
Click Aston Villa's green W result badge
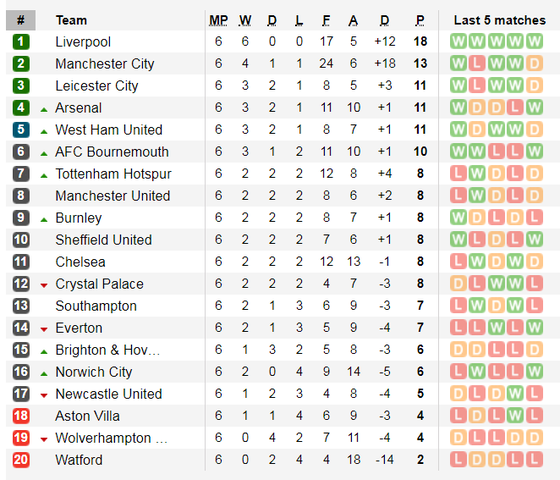[515, 416]
